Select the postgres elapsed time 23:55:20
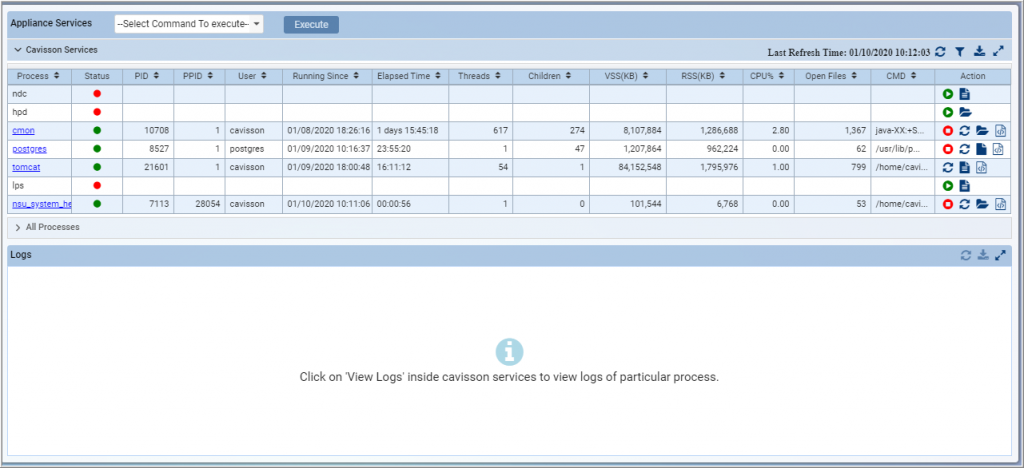Image resolution: width=1024 pixels, height=468 pixels. coord(394,149)
